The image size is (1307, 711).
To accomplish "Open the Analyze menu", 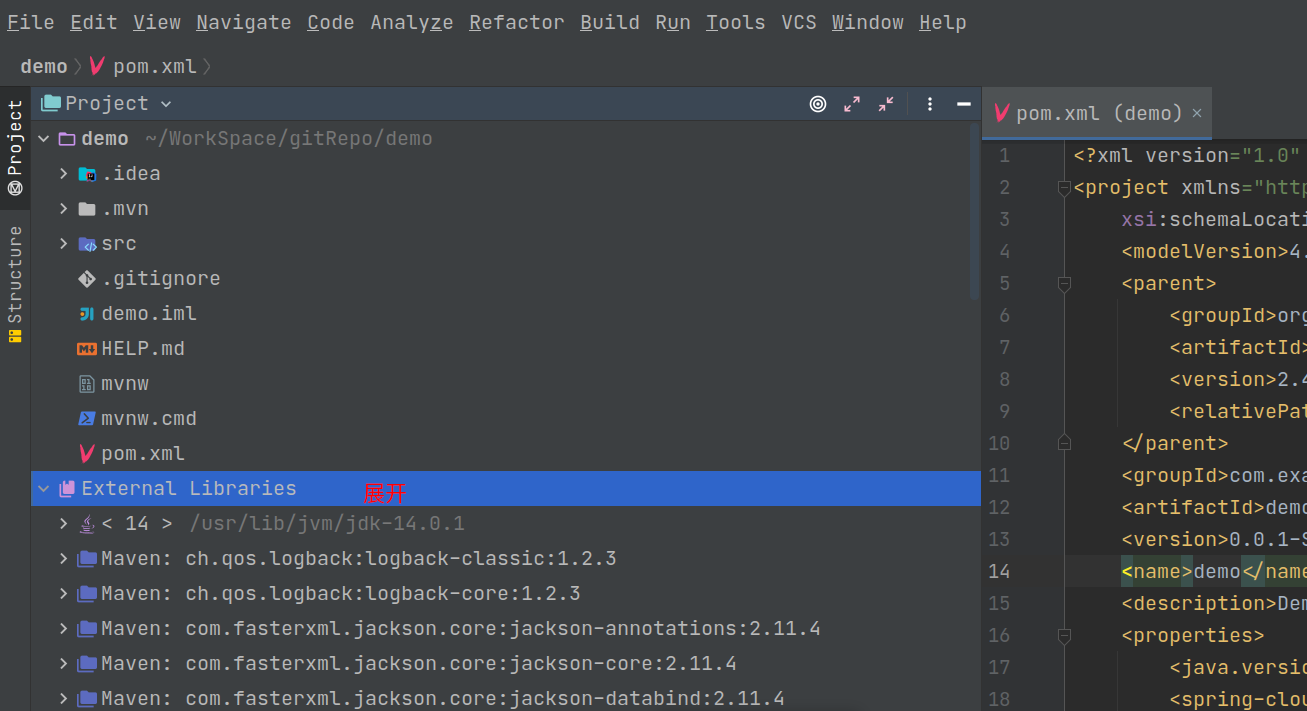I will click(x=411, y=22).
